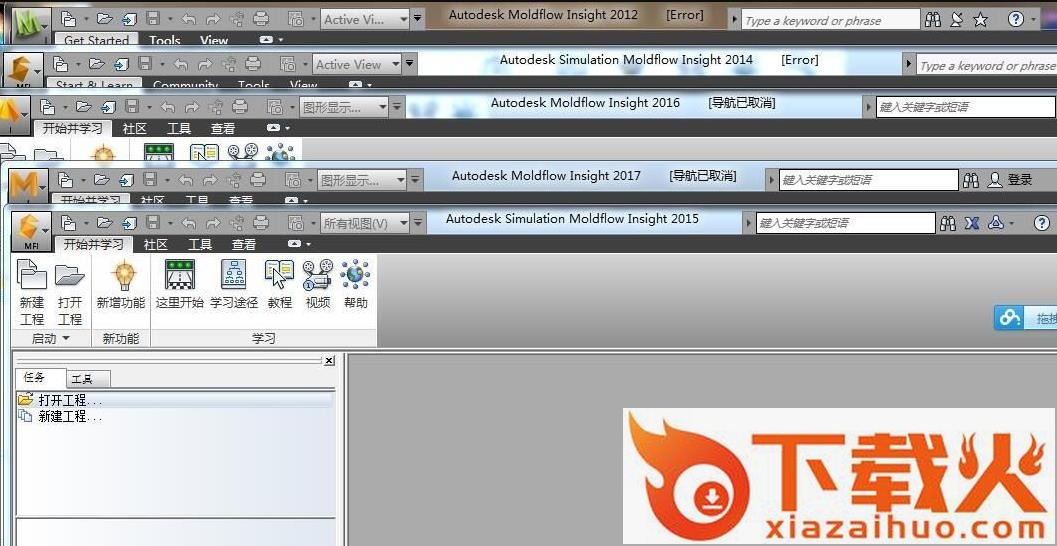Viewport: 1057px width, 546px height.
Task: Click the 帮助 globe help icon
Action: [x=355, y=276]
